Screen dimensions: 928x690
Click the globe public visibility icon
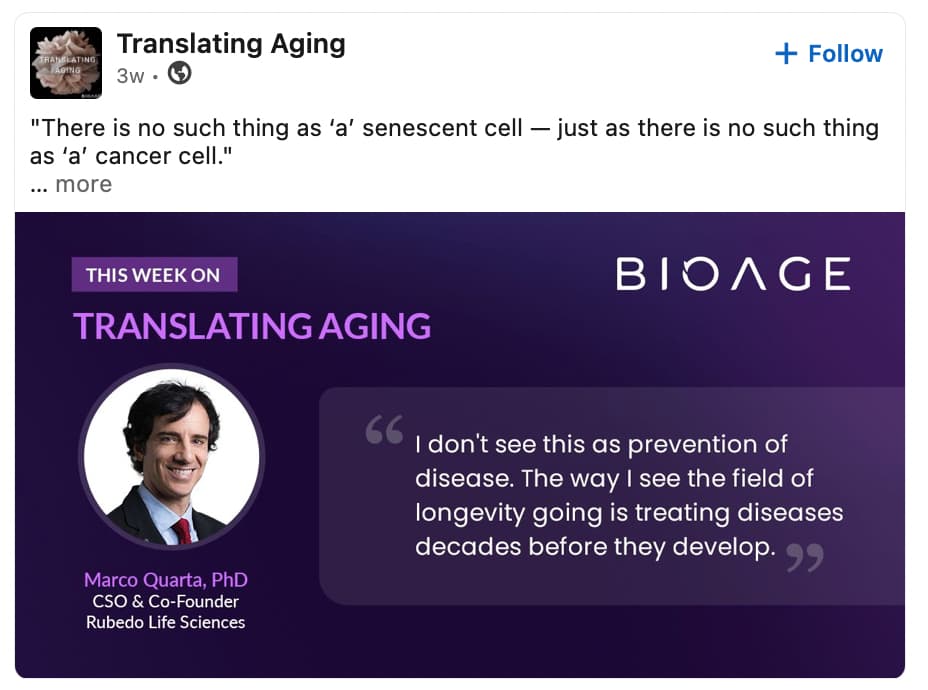179,74
